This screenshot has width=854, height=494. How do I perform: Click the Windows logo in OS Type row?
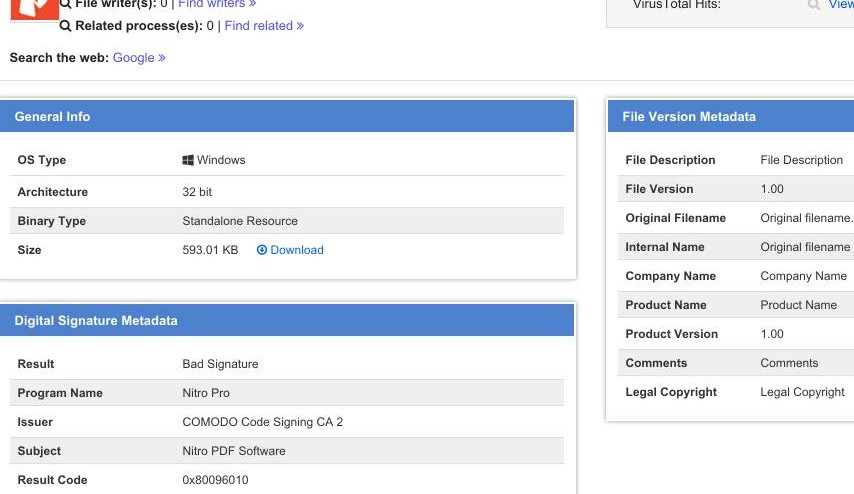[188, 160]
